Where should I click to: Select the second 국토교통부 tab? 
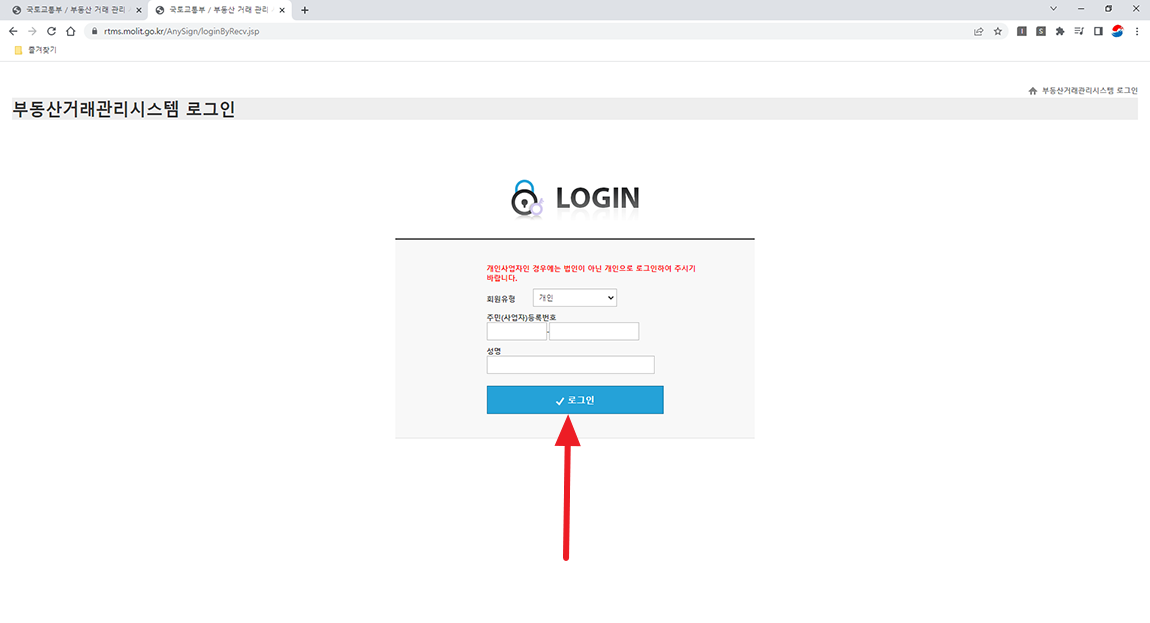click(219, 10)
